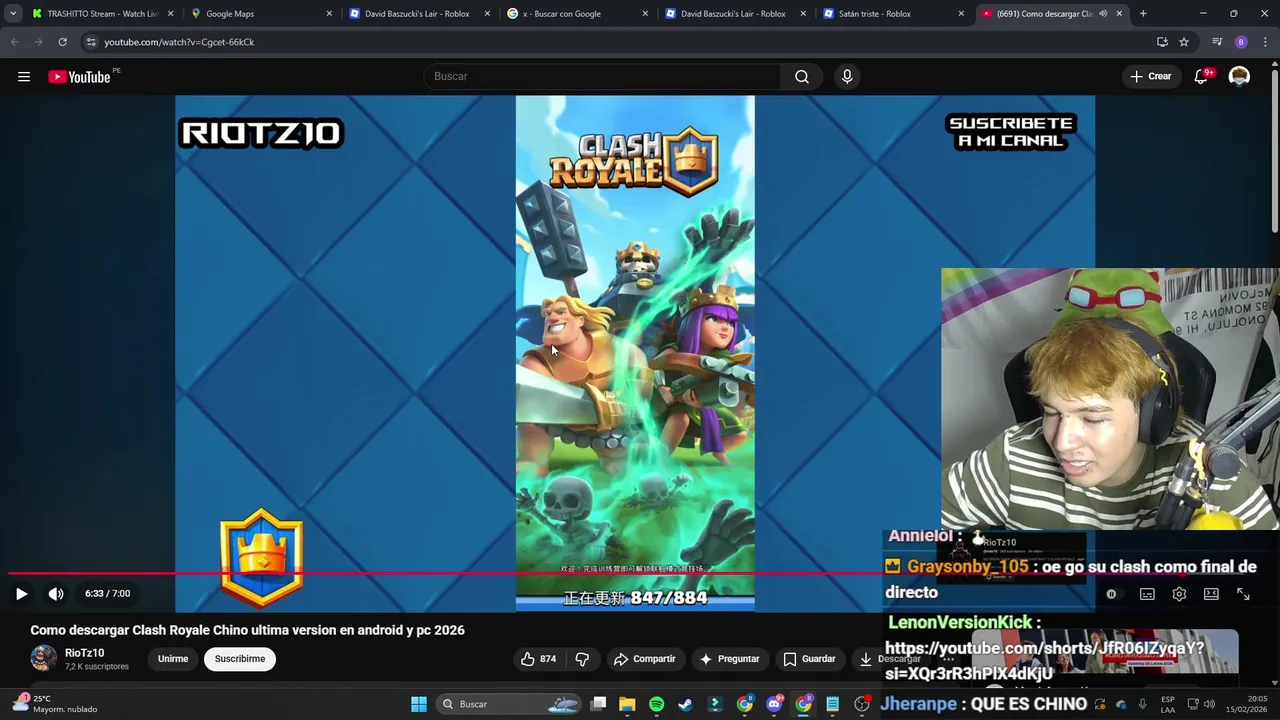Open the YouTube account avatar menu
This screenshot has width=1280, height=720.
coord(1239,76)
